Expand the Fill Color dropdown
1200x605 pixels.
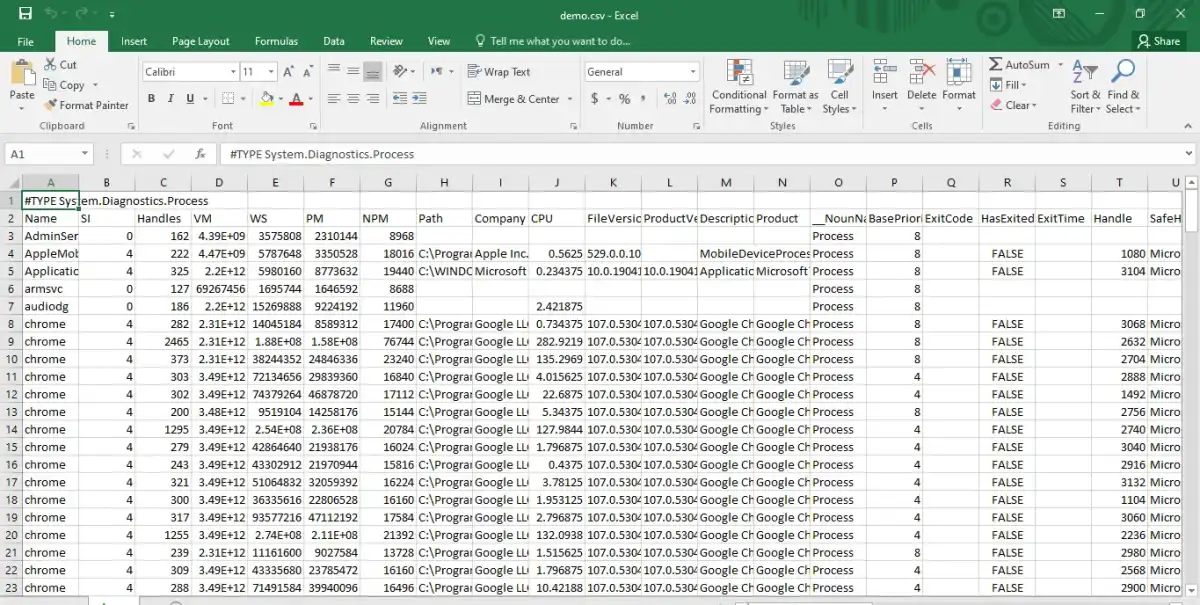[280, 98]
